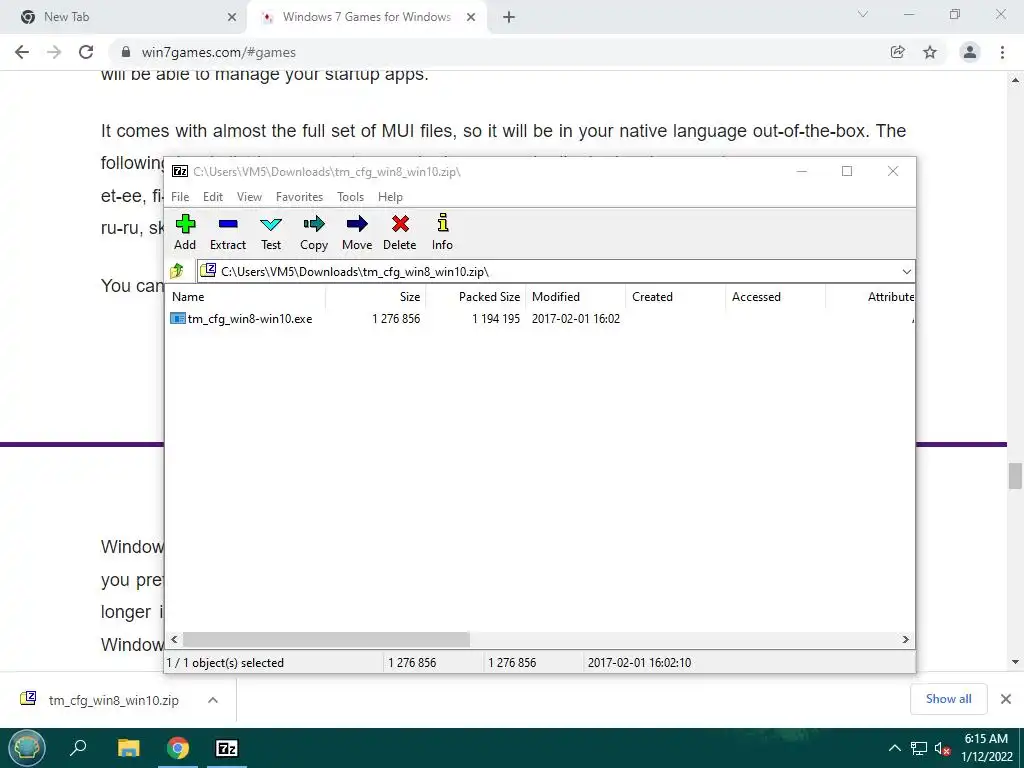The height and width of the screenshot is (768, 1024).
Task: Open download item options chevron
Action: click(212, 700)
